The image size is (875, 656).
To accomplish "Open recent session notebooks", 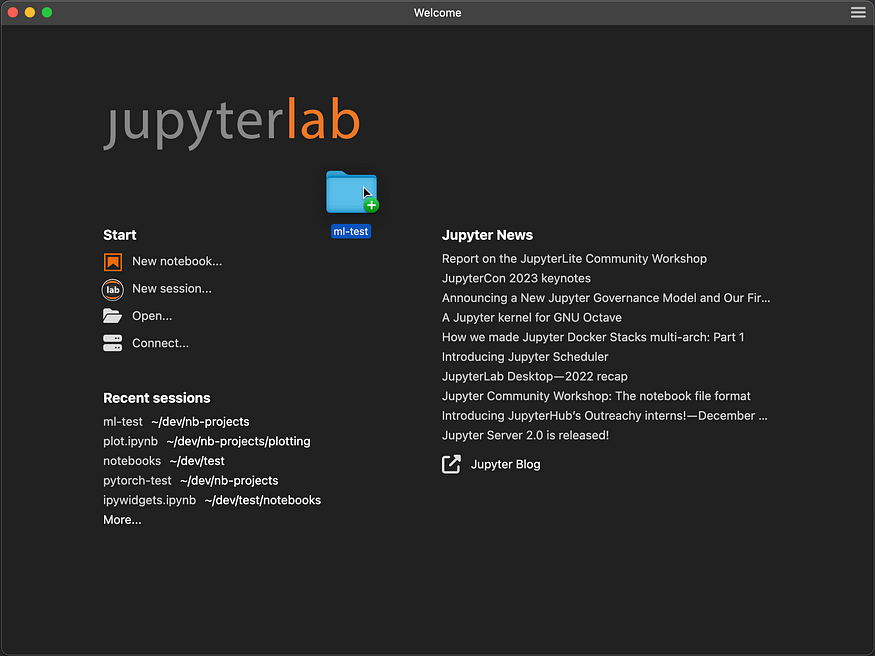I will pos(132,461).
